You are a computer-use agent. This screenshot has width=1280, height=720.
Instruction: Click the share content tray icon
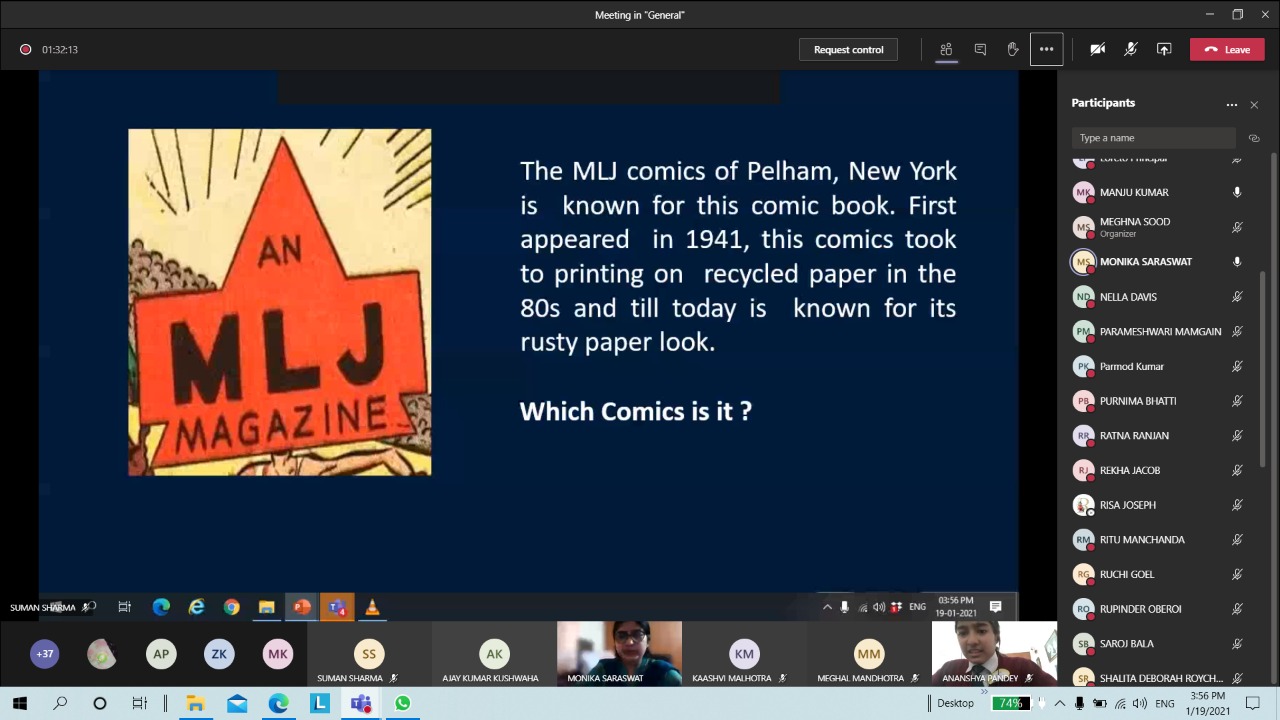coord(1164,49)
